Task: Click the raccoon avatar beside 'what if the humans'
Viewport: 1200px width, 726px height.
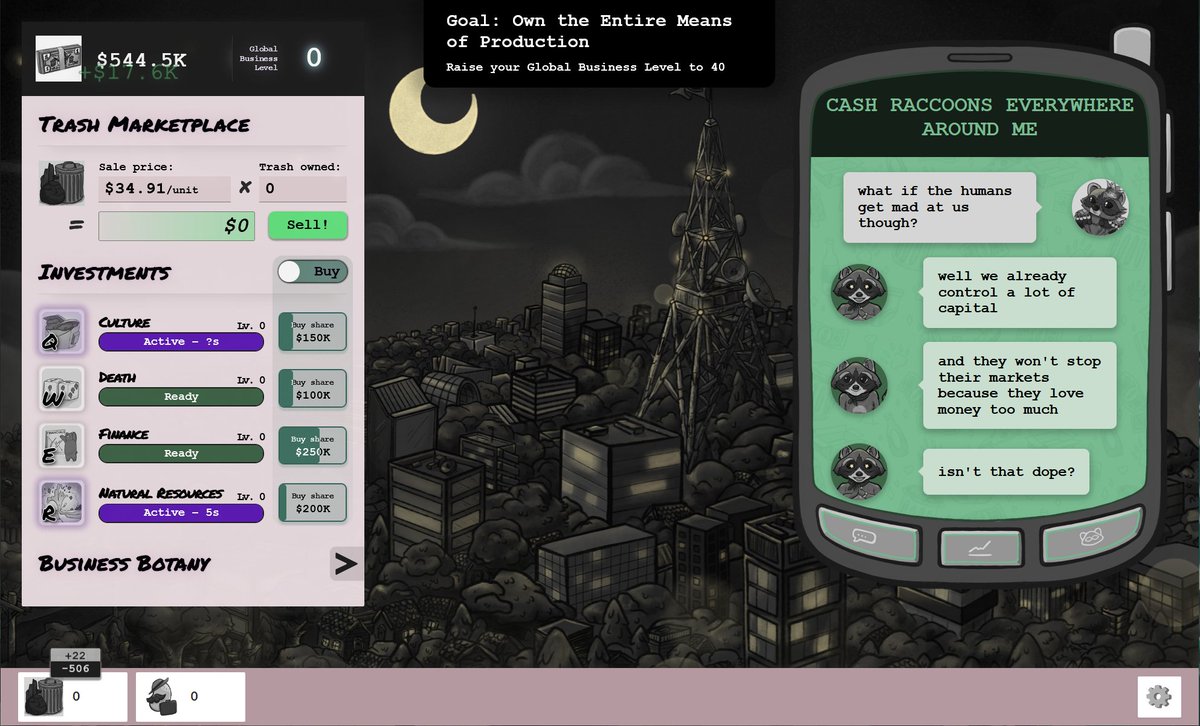Action: point(1100,207)
